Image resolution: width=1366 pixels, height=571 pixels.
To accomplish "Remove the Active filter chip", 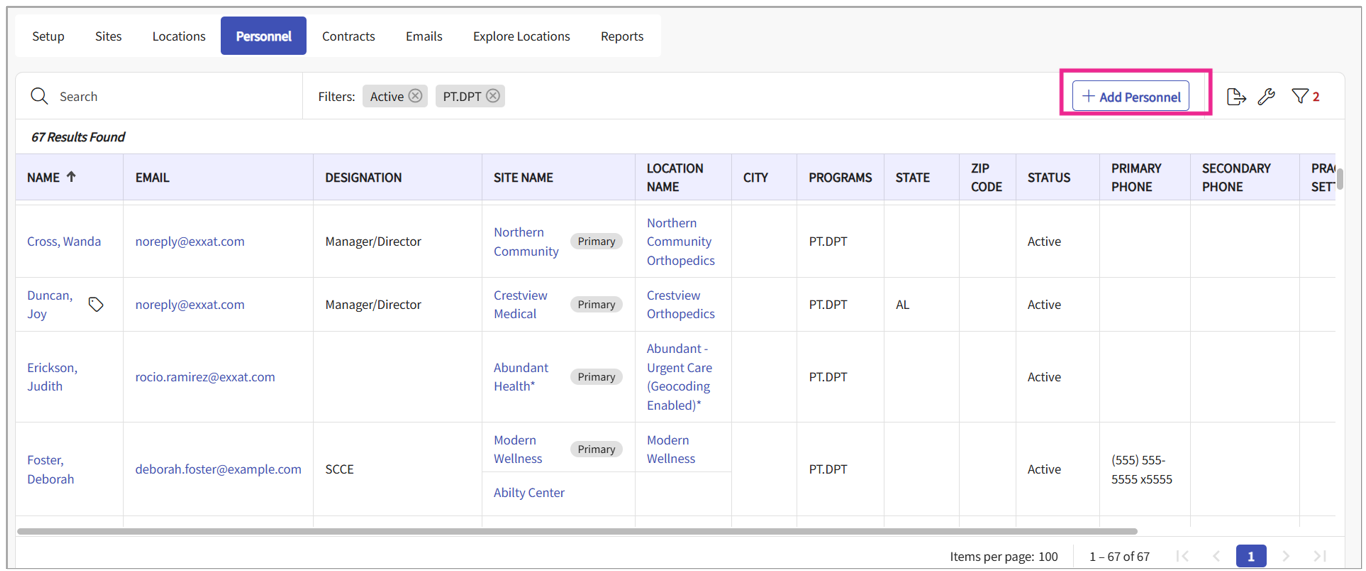I will (x=415, y=96).
